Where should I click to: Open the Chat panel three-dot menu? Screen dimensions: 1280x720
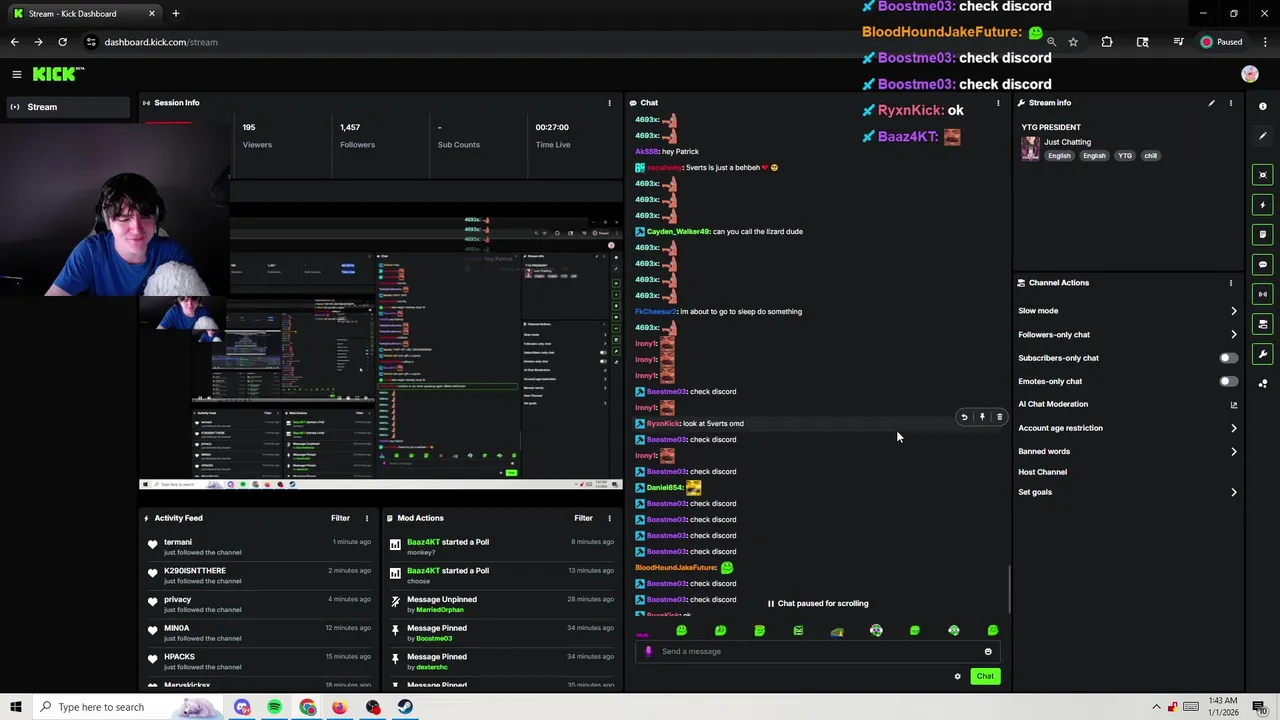(x=997, y=103)
